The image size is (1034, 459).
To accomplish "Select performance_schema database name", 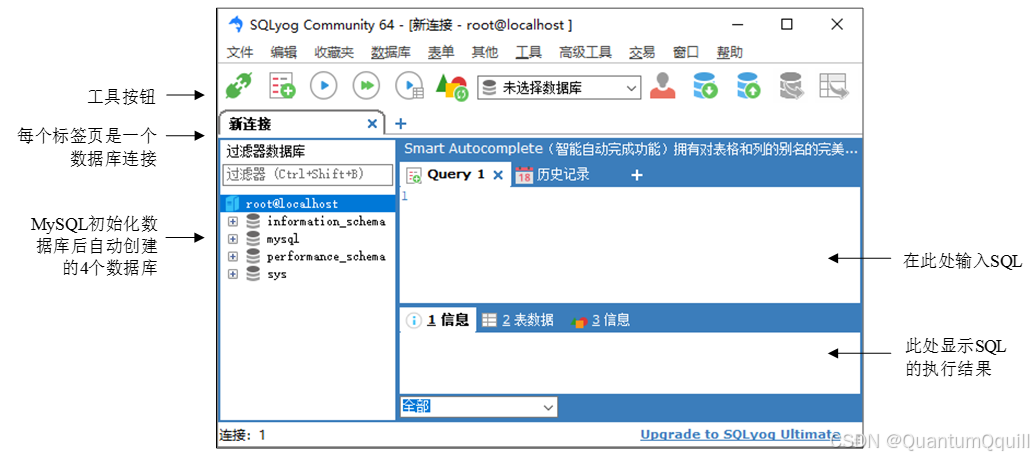I will pos(326,256).
